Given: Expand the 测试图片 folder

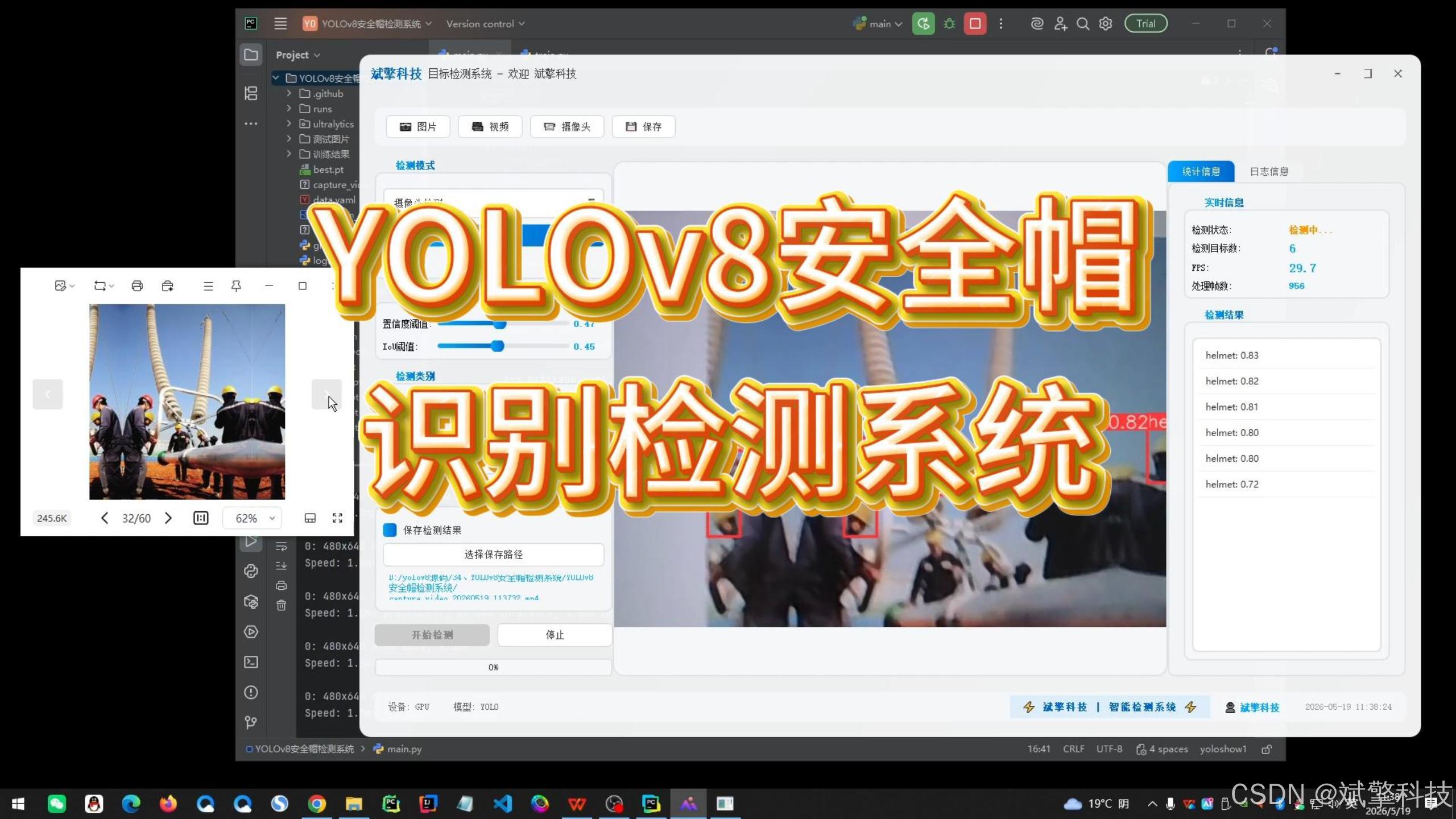Looking at the screenshot, I should 289,138.
